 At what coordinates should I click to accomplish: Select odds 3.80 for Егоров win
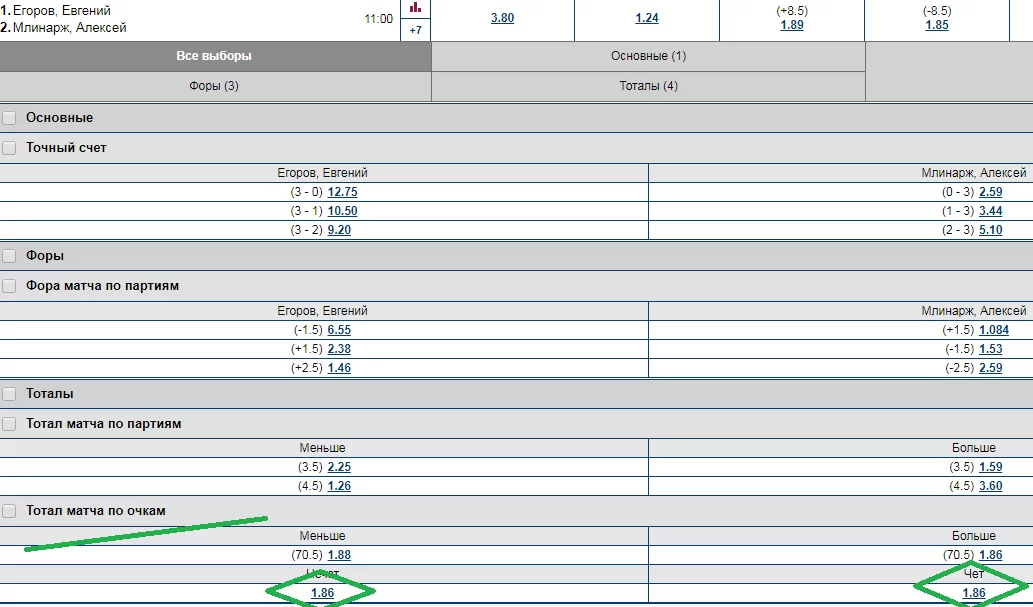tap(503, 18)
